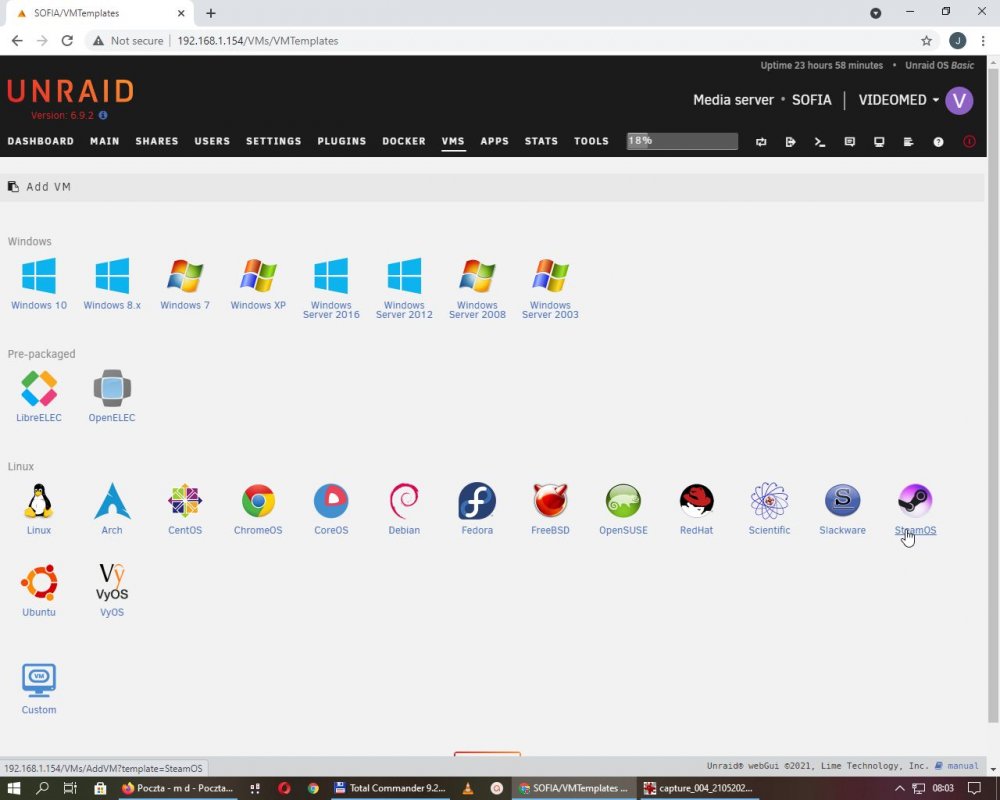1000x800 pixels.
Task: Click the info monitor icon in toolbar
Action: pos(879,142)
